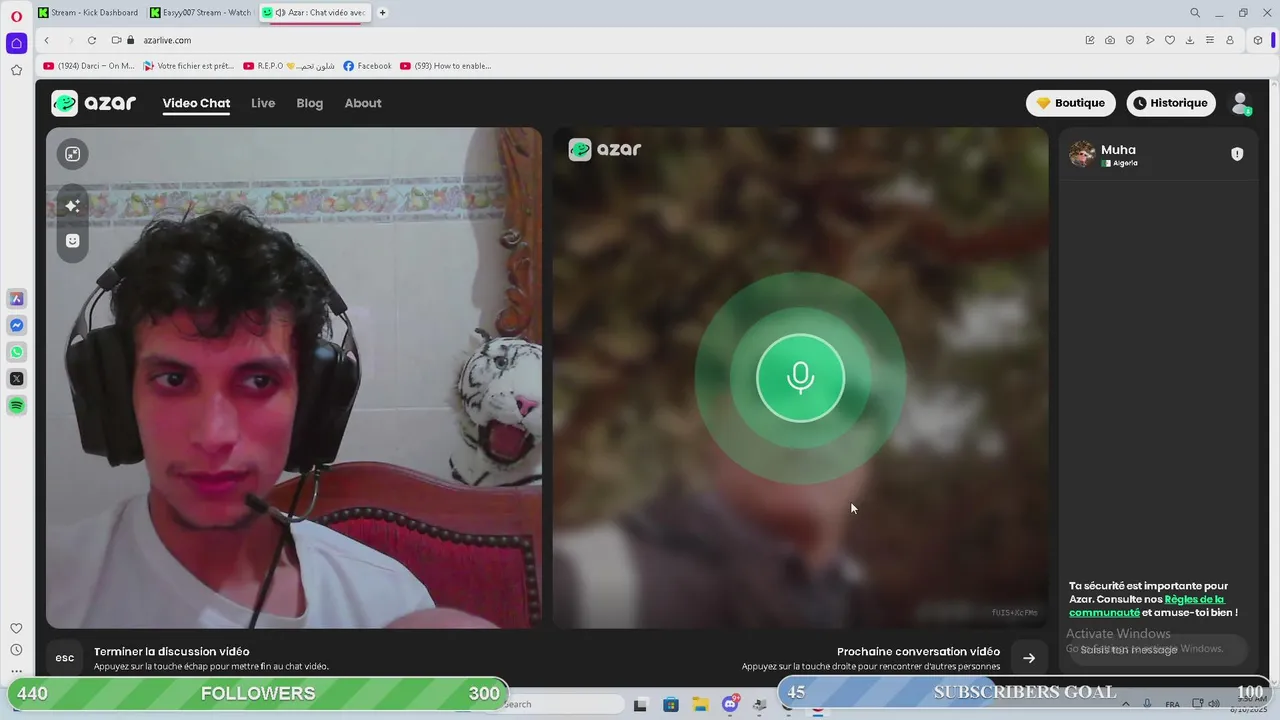Open the Historique button

click(1171, 103)
